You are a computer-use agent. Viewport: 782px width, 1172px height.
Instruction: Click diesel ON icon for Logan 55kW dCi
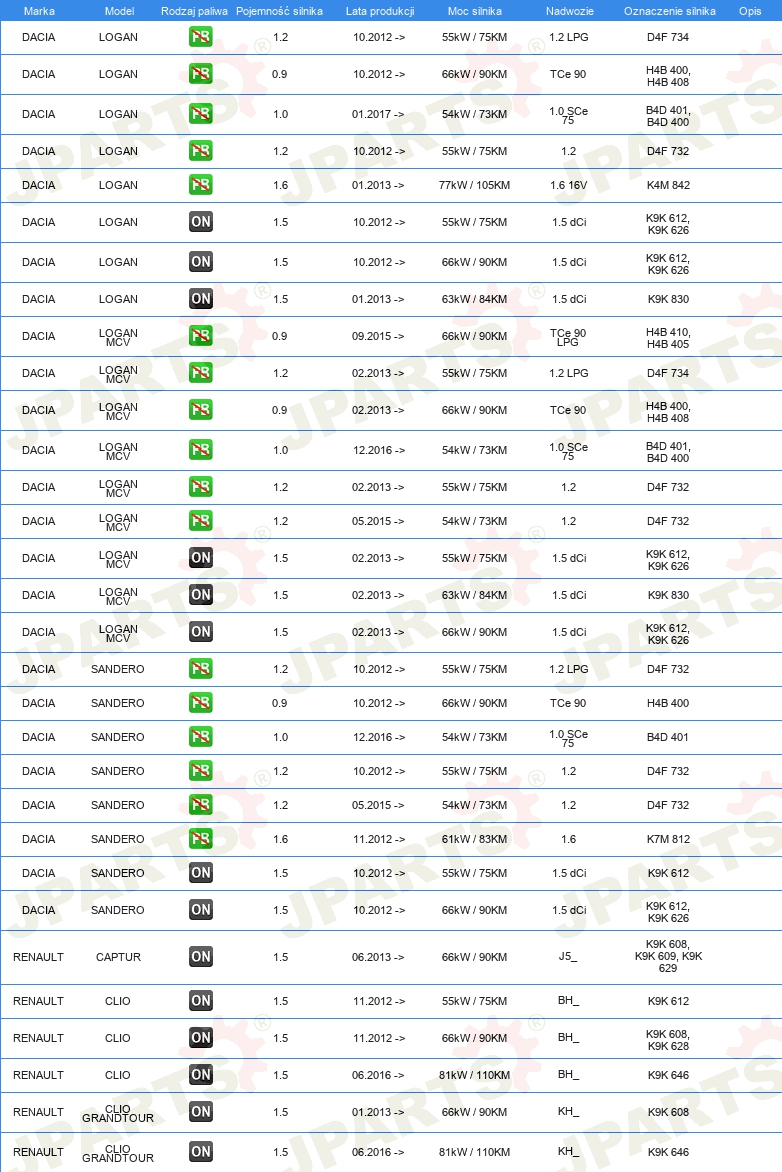click(200, 221)
